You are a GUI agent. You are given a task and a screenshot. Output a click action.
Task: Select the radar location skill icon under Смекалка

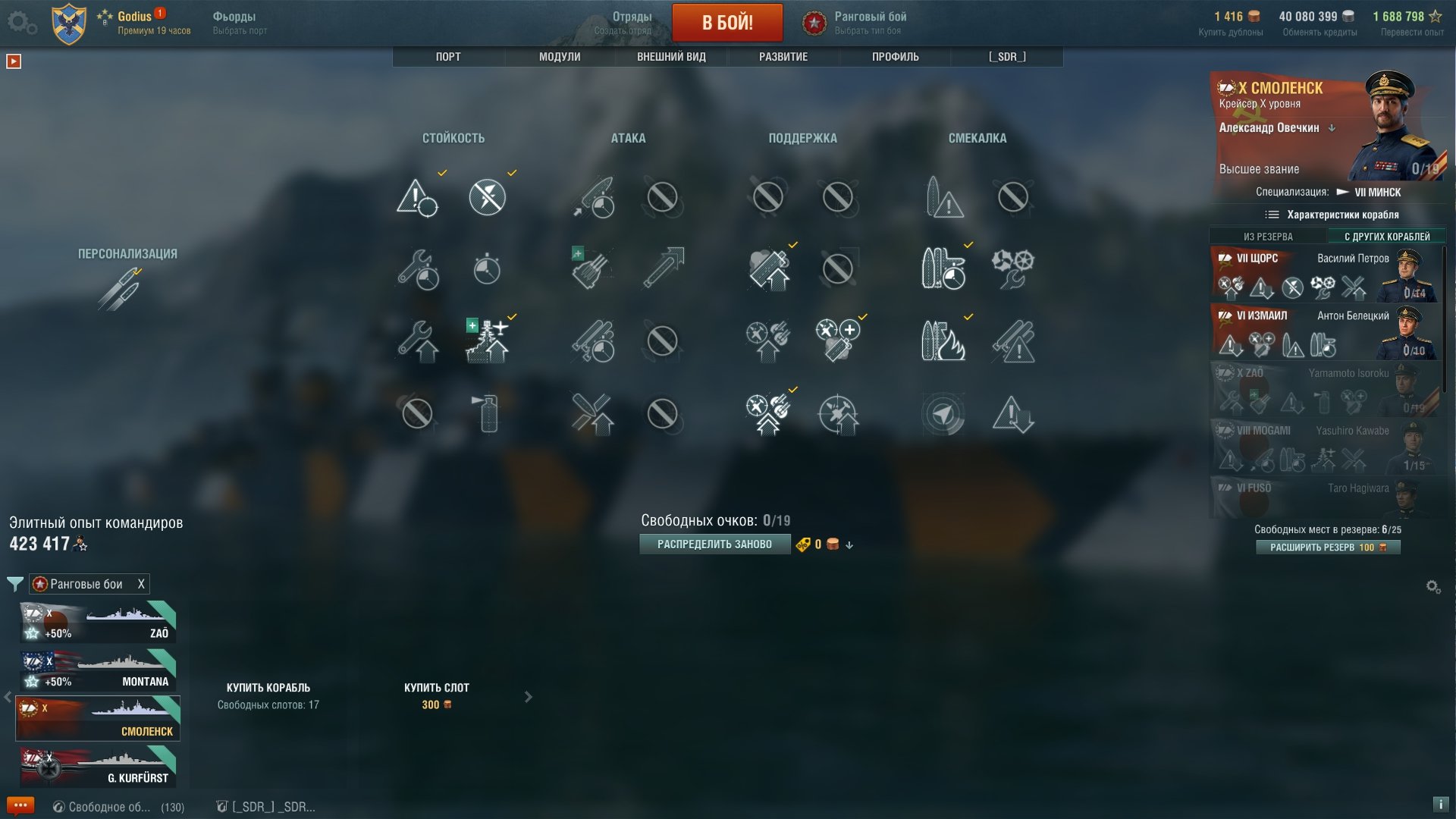coord(943,414)
